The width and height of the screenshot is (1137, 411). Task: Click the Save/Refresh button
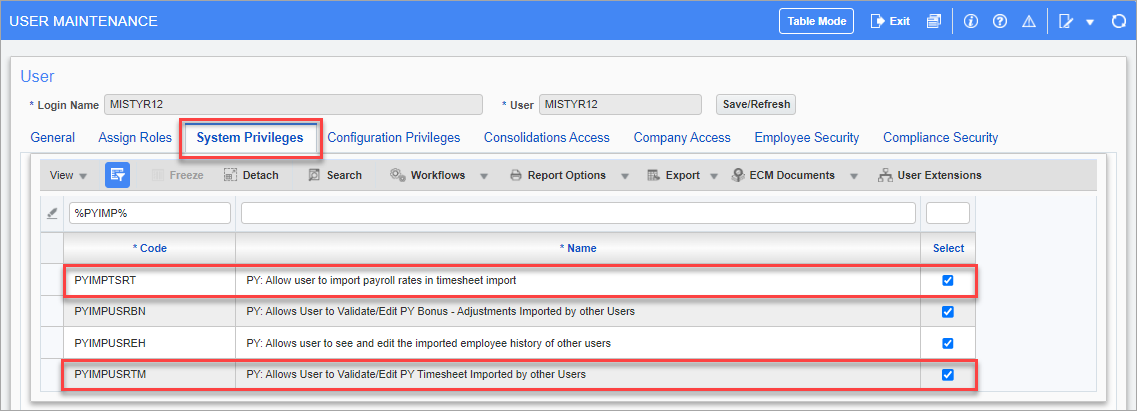(756, 104)
